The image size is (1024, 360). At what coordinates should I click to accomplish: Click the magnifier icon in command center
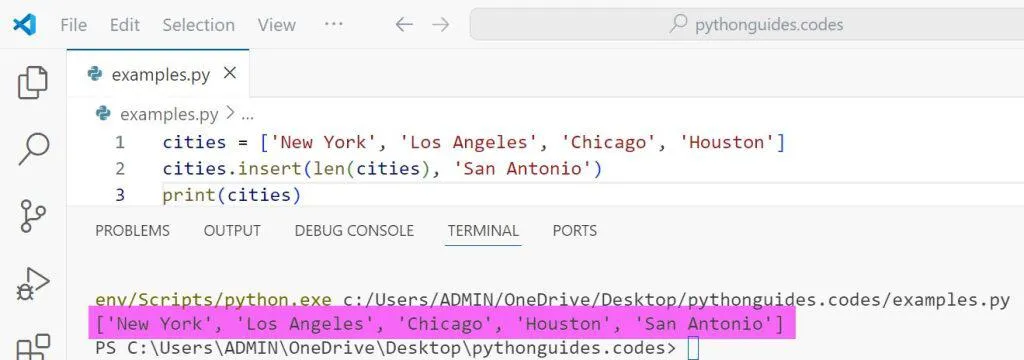(679, 25)
